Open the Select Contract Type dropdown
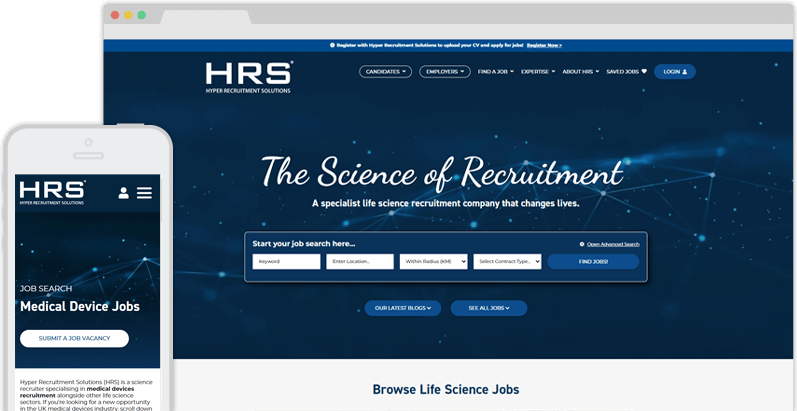 point(507,262)
